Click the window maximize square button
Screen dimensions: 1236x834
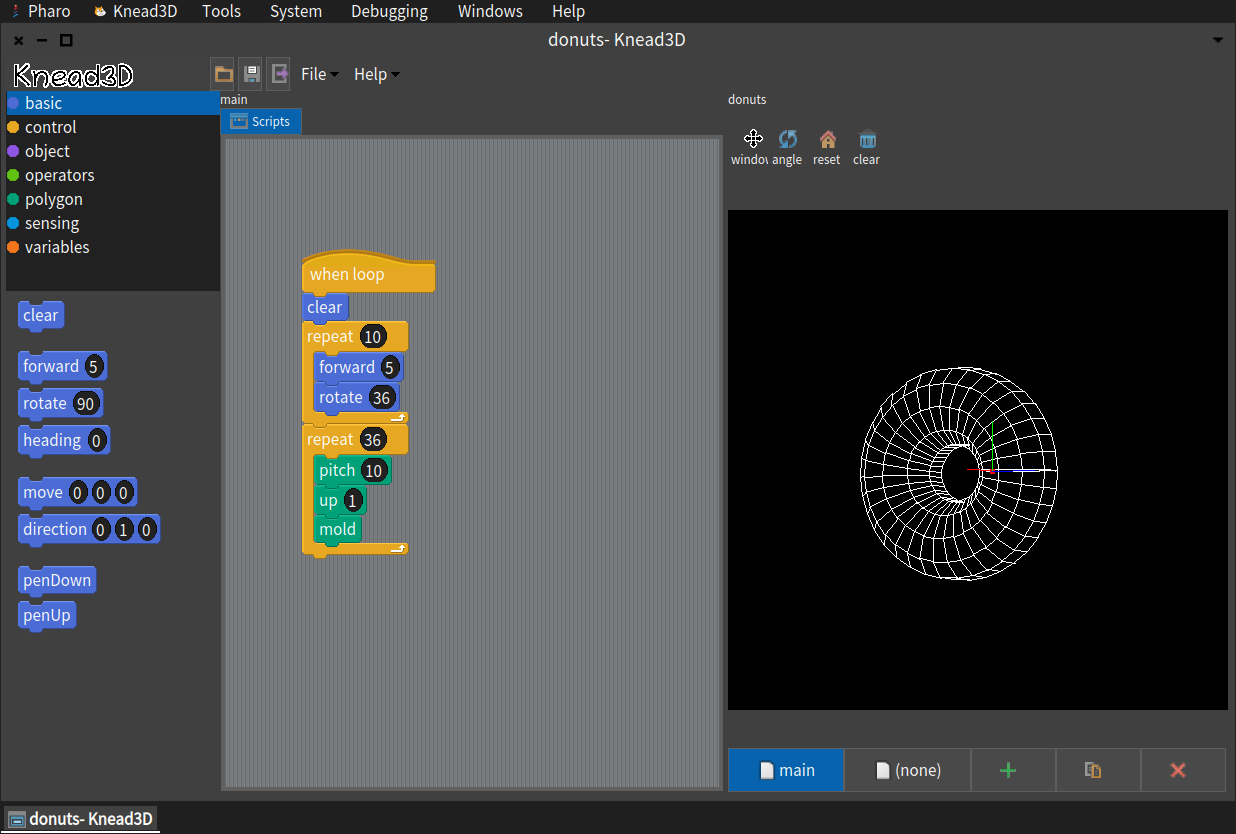[66, 40]
